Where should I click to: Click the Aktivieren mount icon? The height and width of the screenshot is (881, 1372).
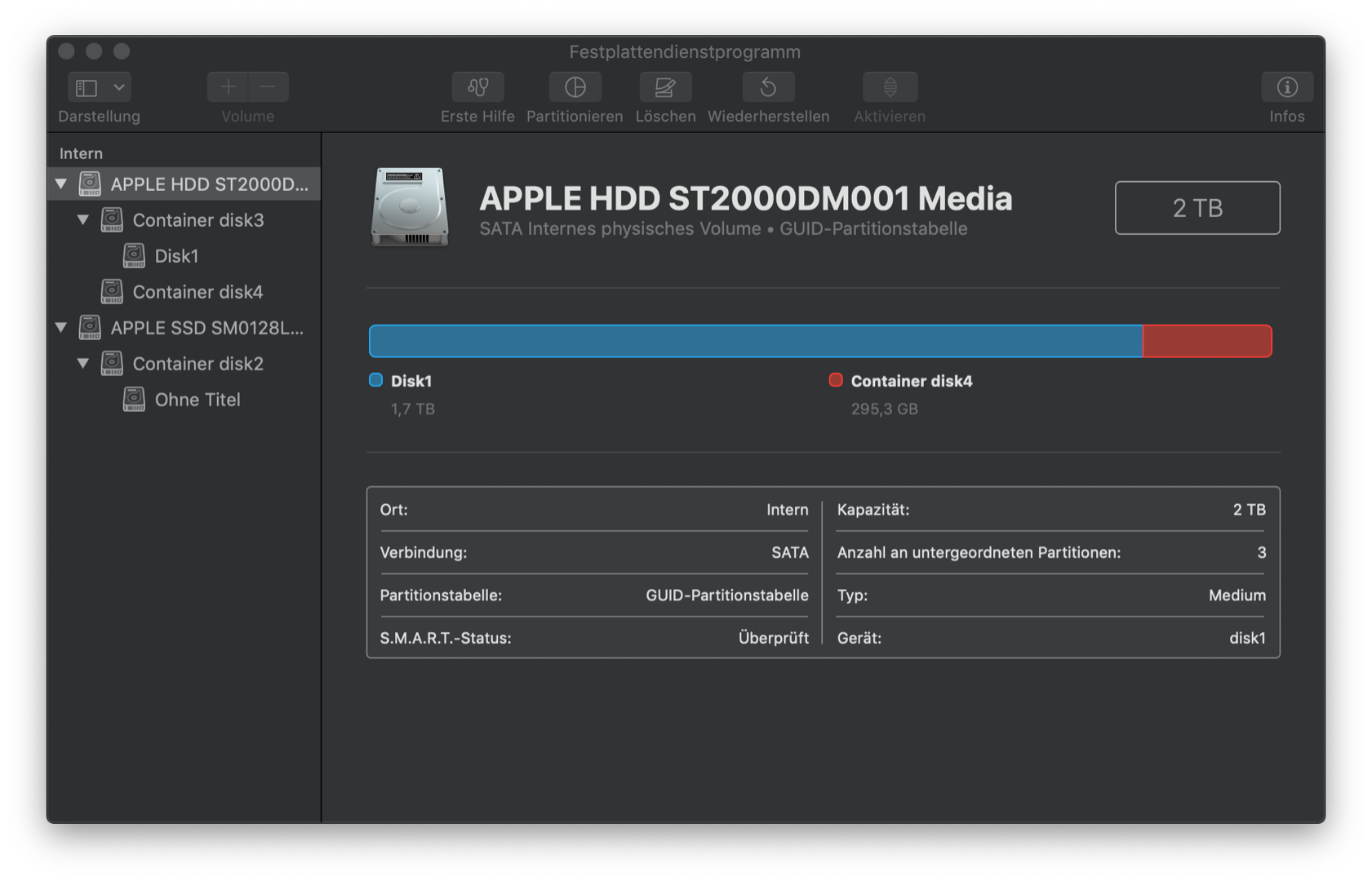click(890, 87)
